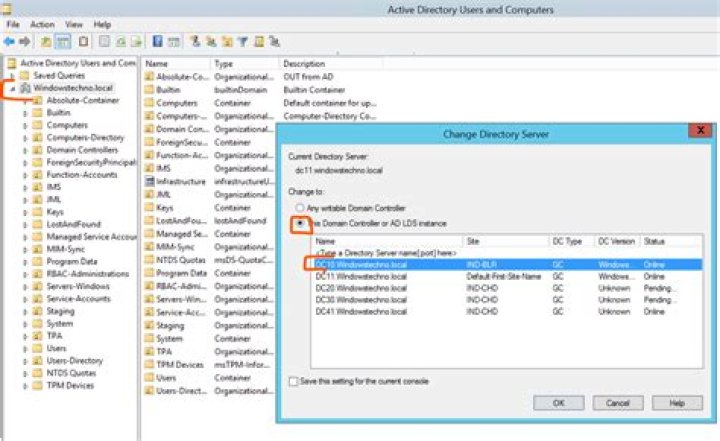Expand the Saved Queries tree node
This screenshot has width=720, height=441.
click(12, 75)
